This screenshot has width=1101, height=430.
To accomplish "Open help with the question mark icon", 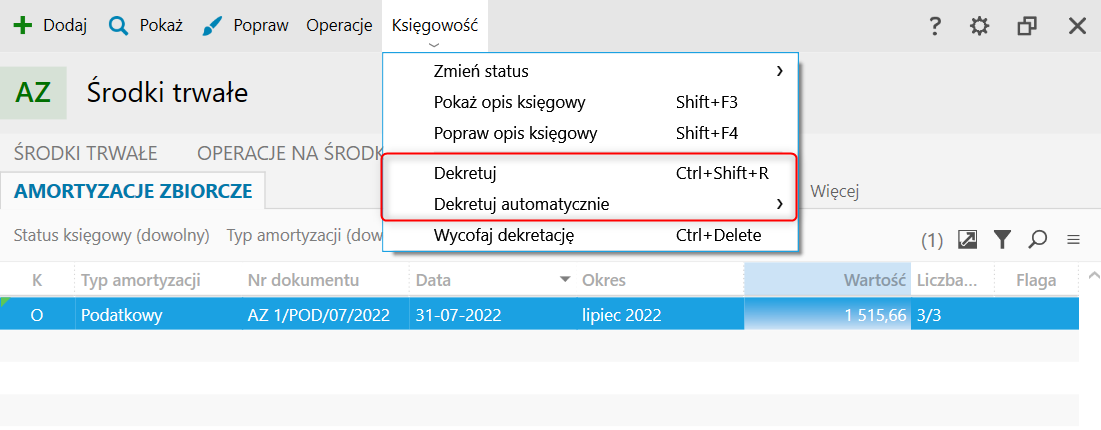I will [x=935, y=26].
